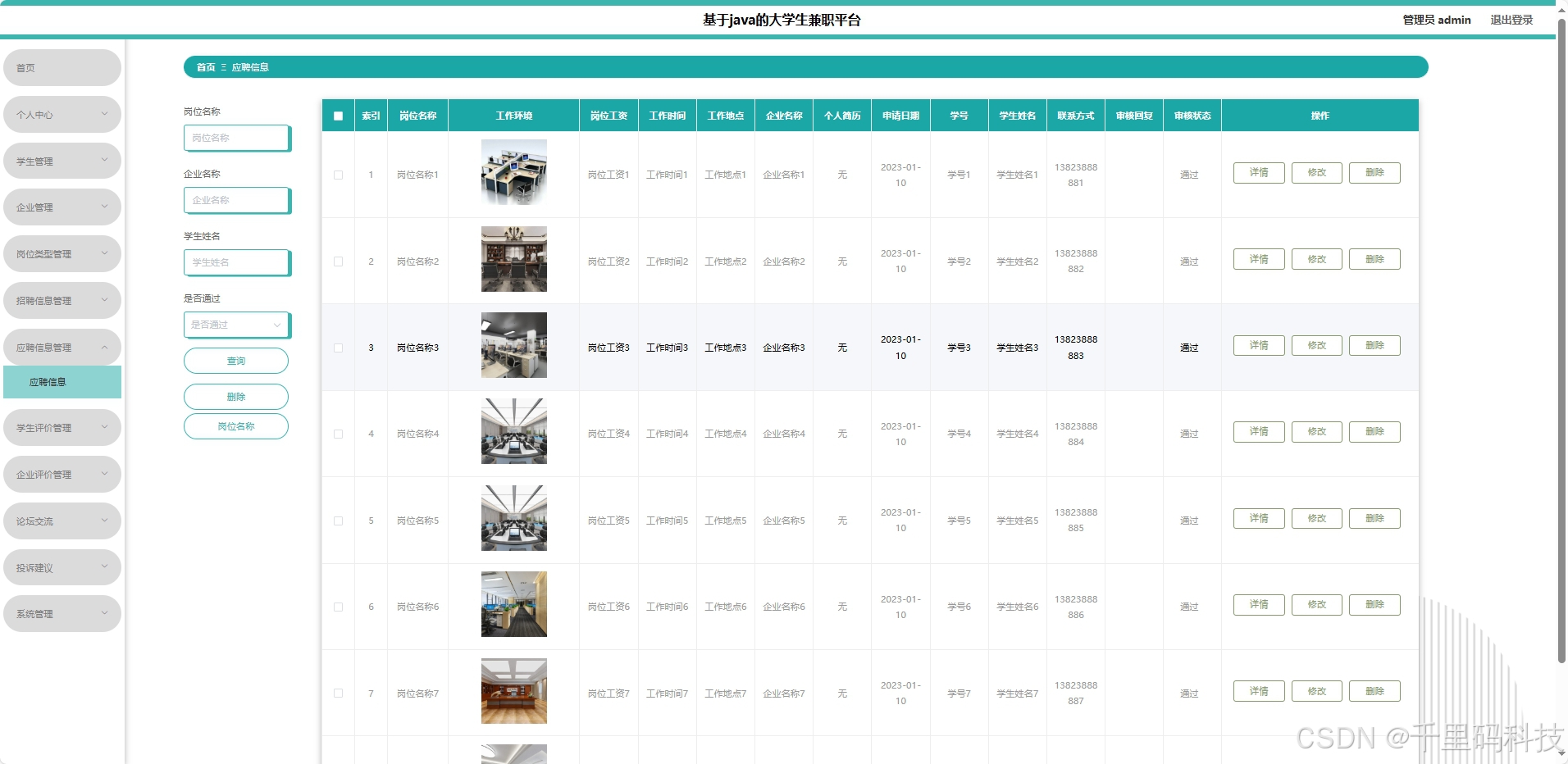Click the 查询 search button

pyautogui.click(x=236, y=361)
